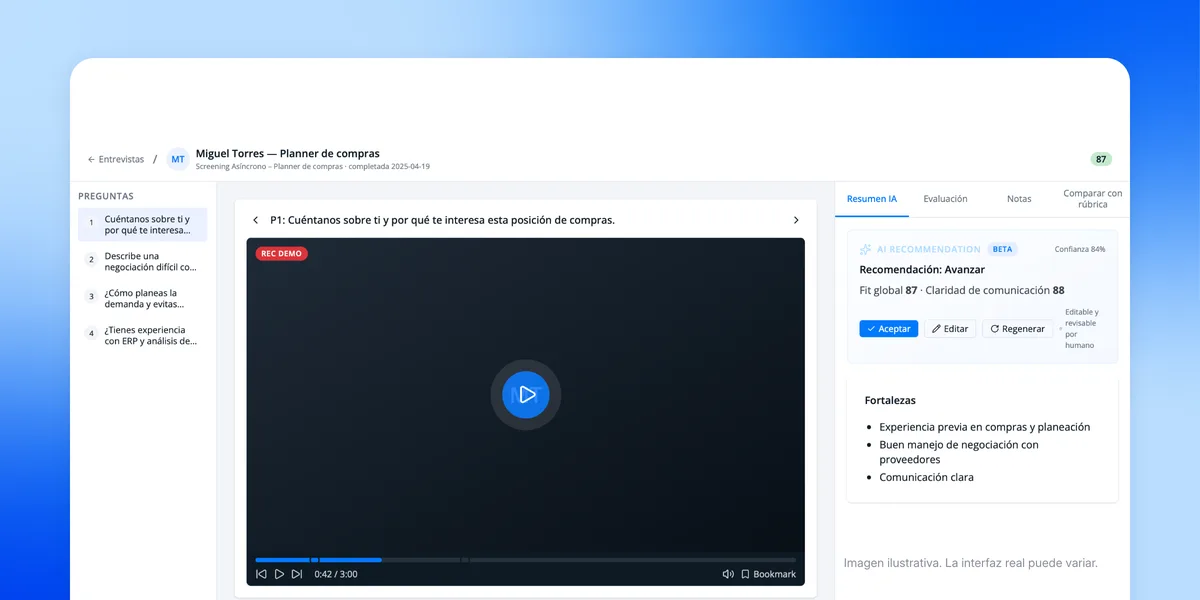Skip to start of video
Viewport: 1200px width, 600px height.
coord(261,574)
